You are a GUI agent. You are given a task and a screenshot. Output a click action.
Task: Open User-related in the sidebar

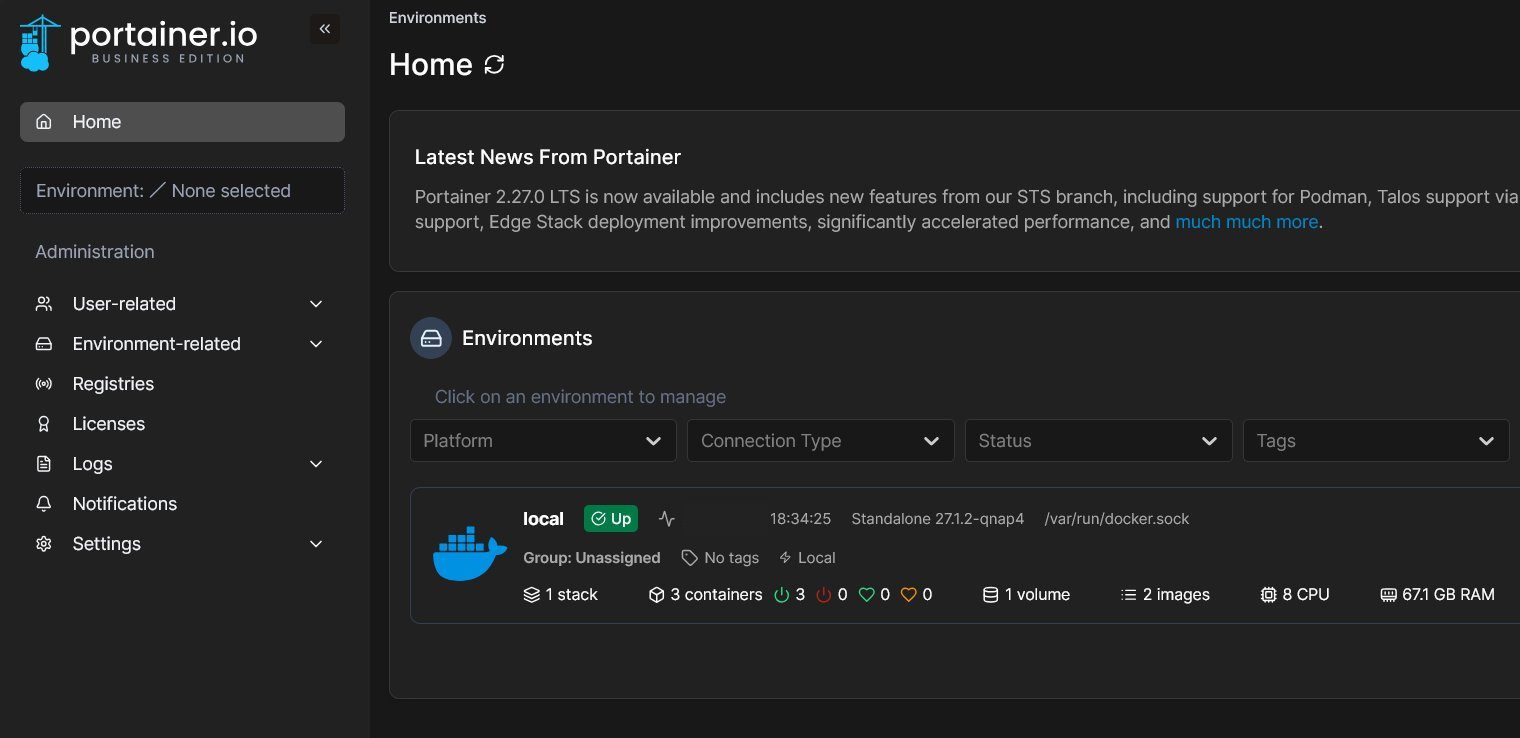[182, 304]
